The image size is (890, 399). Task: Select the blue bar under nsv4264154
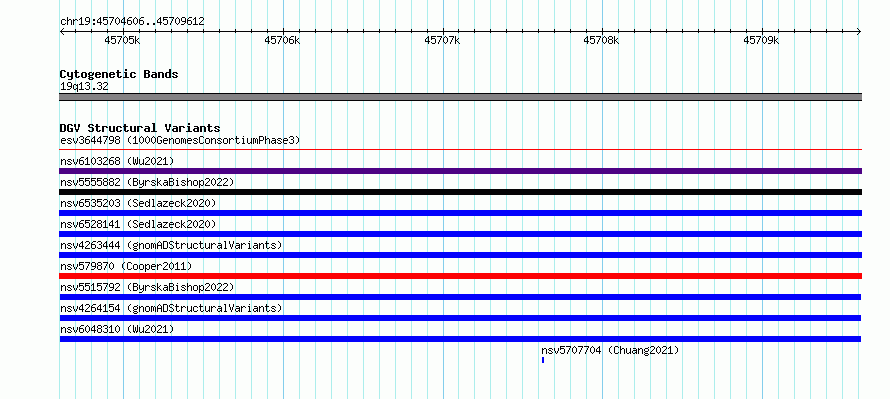coord(460,318)
